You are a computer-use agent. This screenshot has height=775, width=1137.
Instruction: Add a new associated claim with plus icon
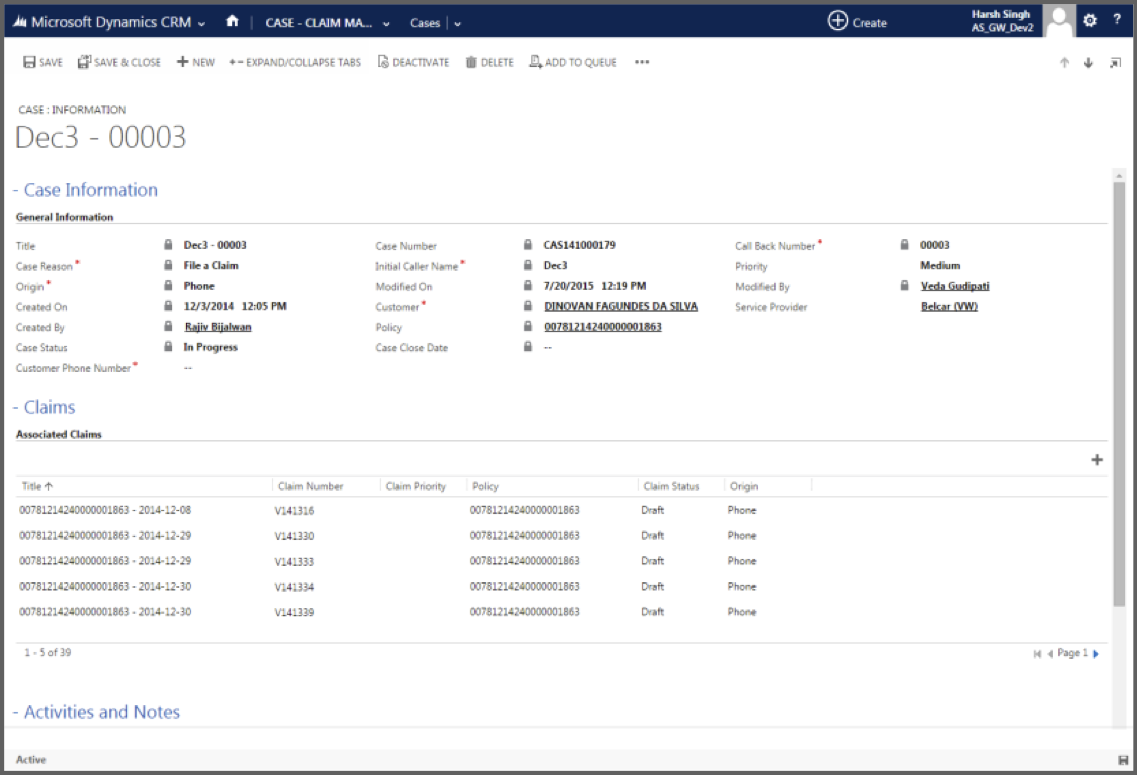coord(1096,460)
